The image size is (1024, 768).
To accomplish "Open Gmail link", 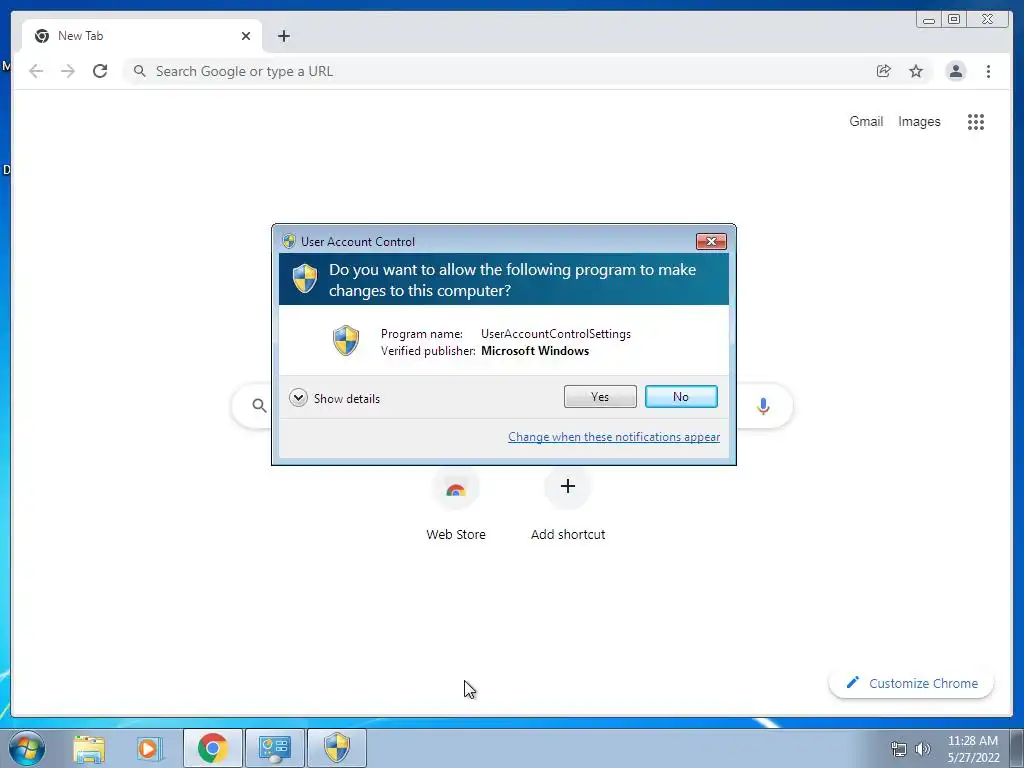I will point(866,121).
